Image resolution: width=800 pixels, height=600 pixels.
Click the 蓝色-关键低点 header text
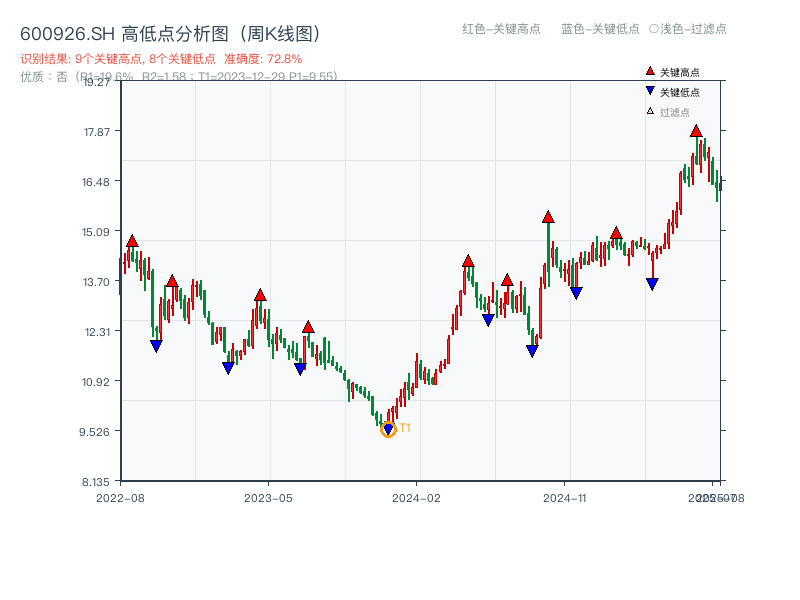pyautogui.click(x=601, y=29)
